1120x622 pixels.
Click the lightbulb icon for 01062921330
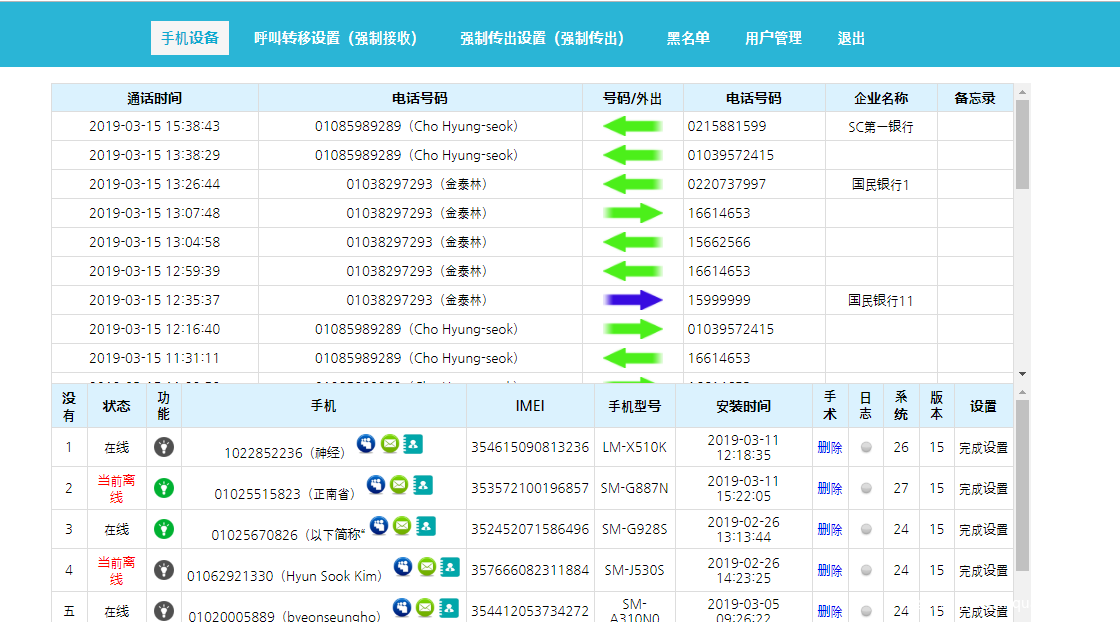[x=164, y=571]
